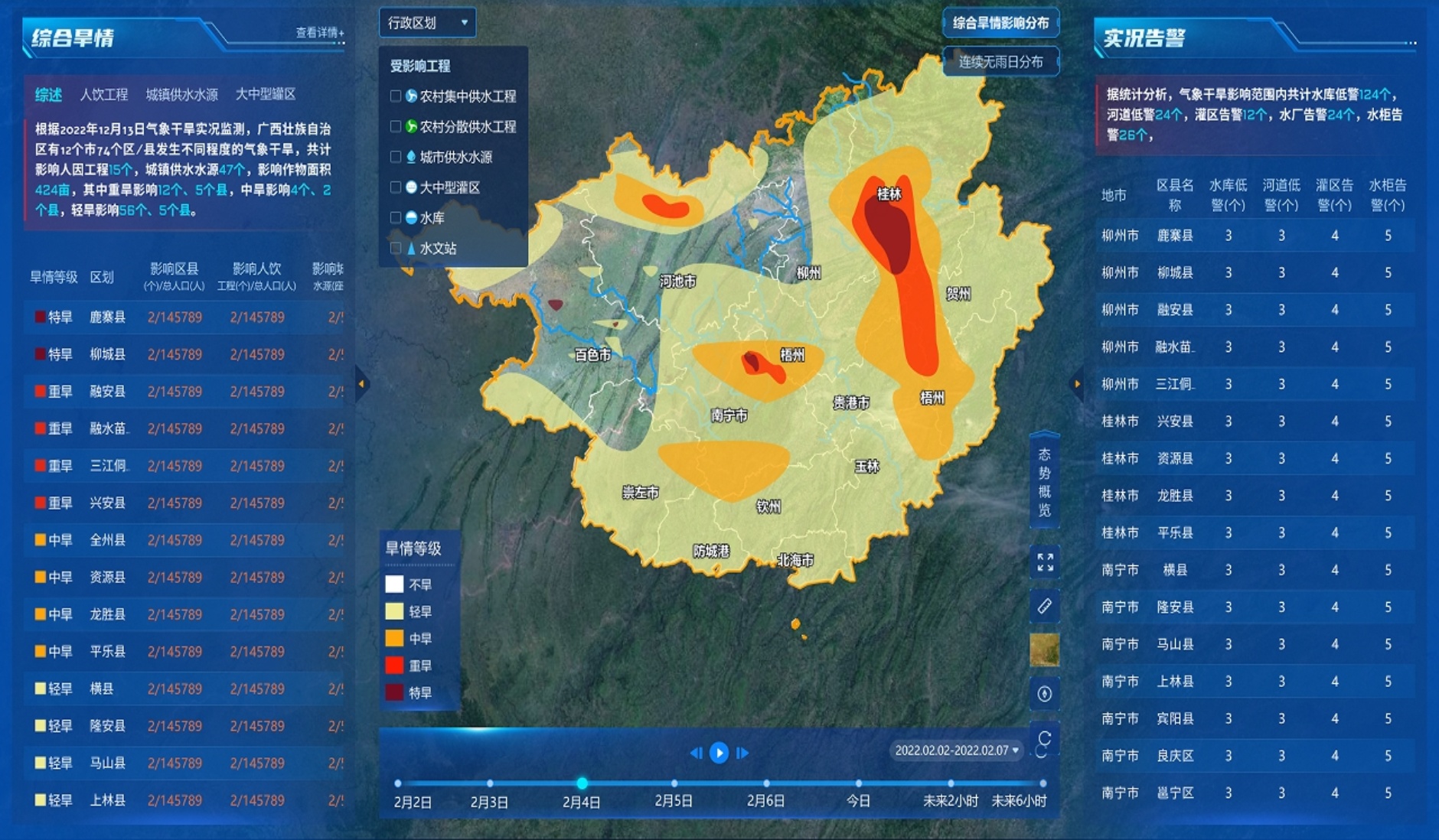Collapse the right panel with arrow
Viewport: 1439px width, 840px height.
(1077, 384)
